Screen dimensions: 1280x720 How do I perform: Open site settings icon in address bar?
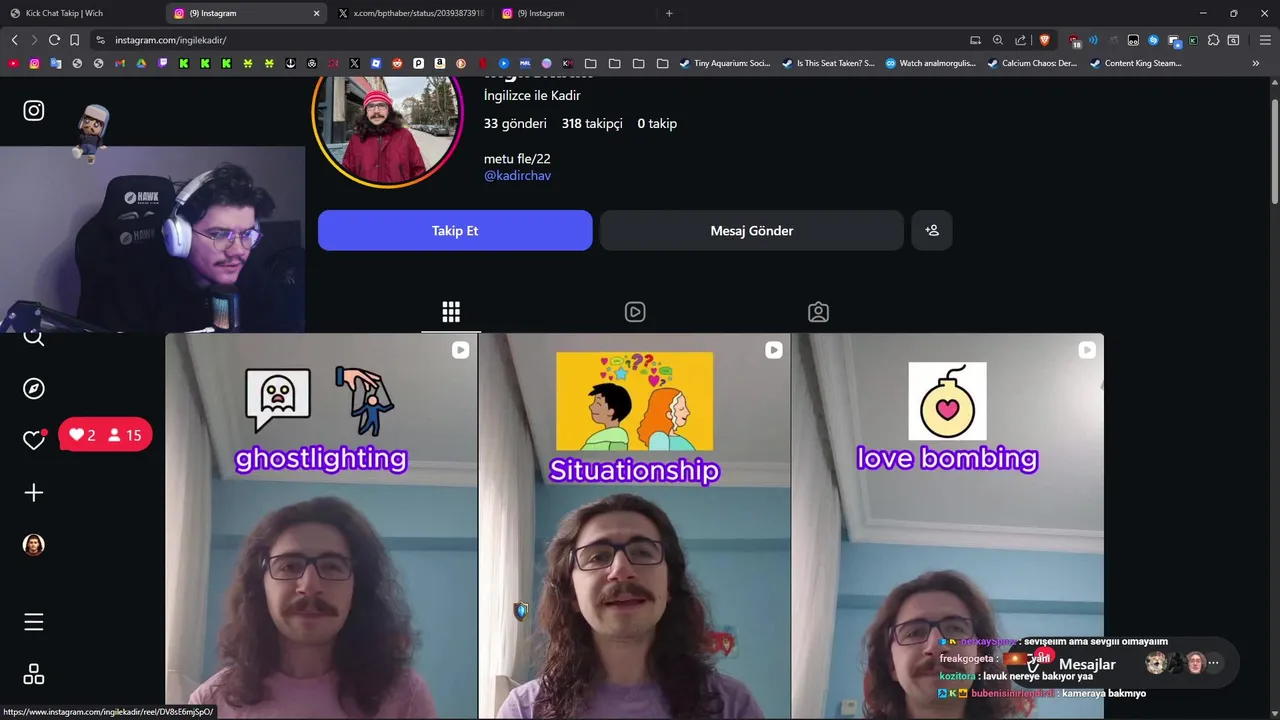pos(100,40)
